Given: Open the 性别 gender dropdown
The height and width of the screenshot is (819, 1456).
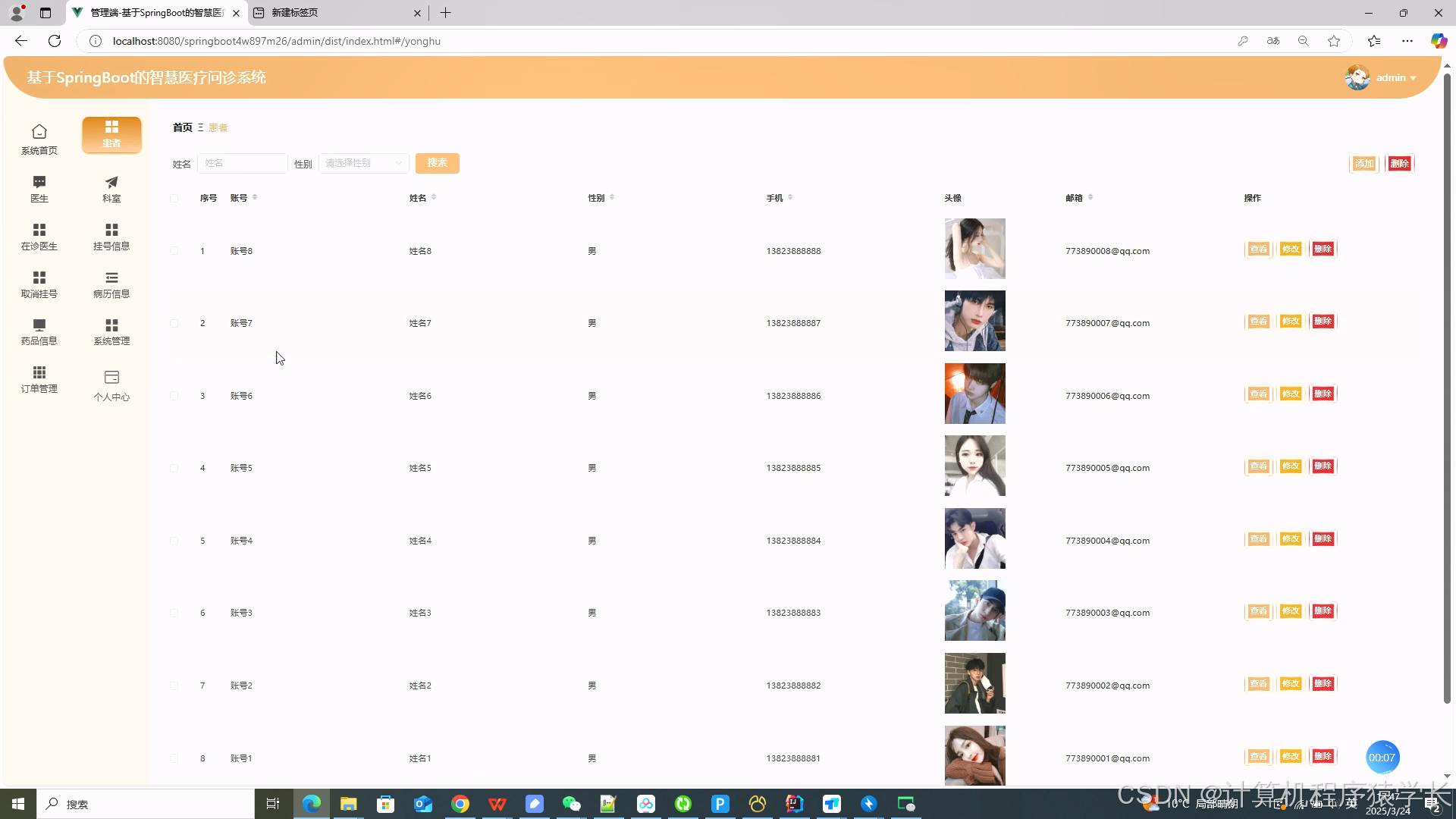Looking at the screenshot, I should tap(363, 163).
